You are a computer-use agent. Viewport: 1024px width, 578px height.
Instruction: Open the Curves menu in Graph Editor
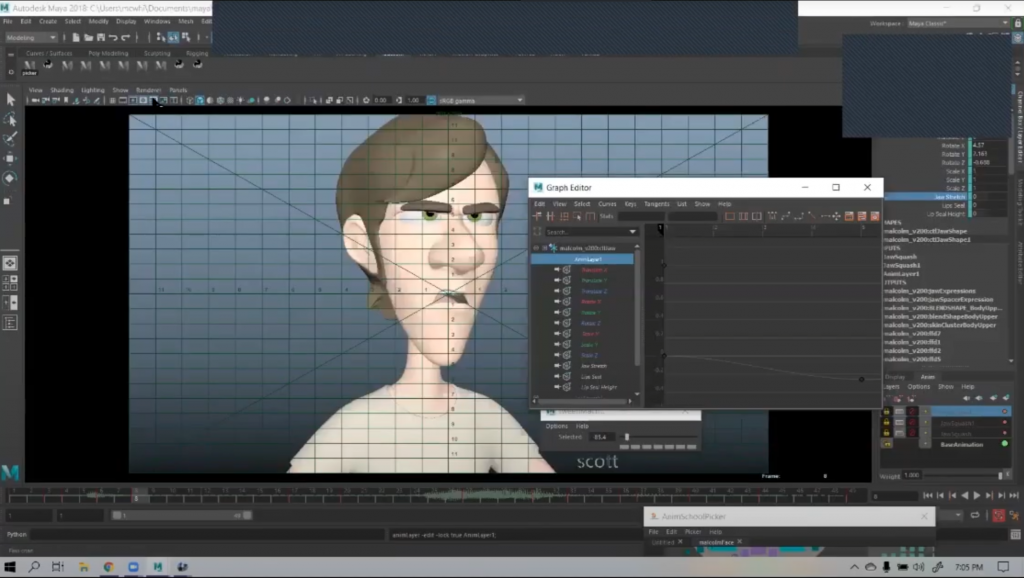(x=607, y=204)
